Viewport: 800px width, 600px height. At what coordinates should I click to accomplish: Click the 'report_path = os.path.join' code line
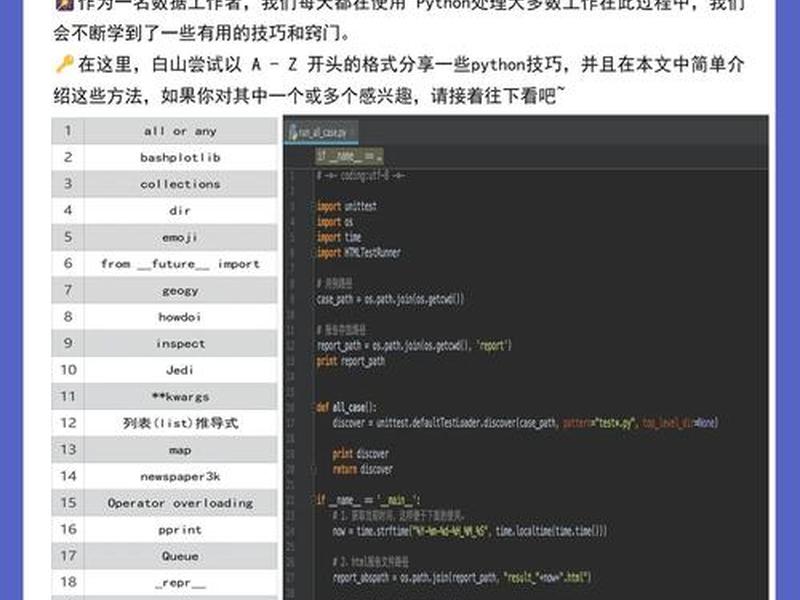[x=414, y=345]
